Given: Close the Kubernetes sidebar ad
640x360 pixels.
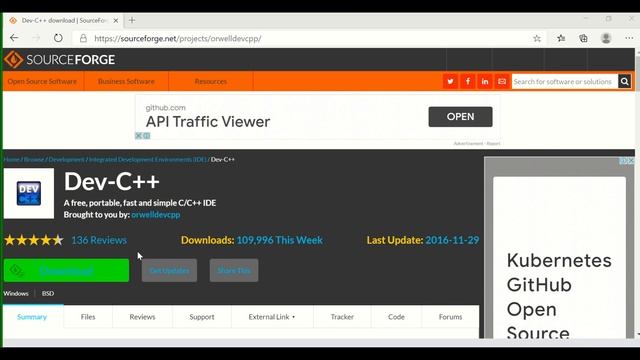Looking at the screenshot, I should [x=631, y=161].
